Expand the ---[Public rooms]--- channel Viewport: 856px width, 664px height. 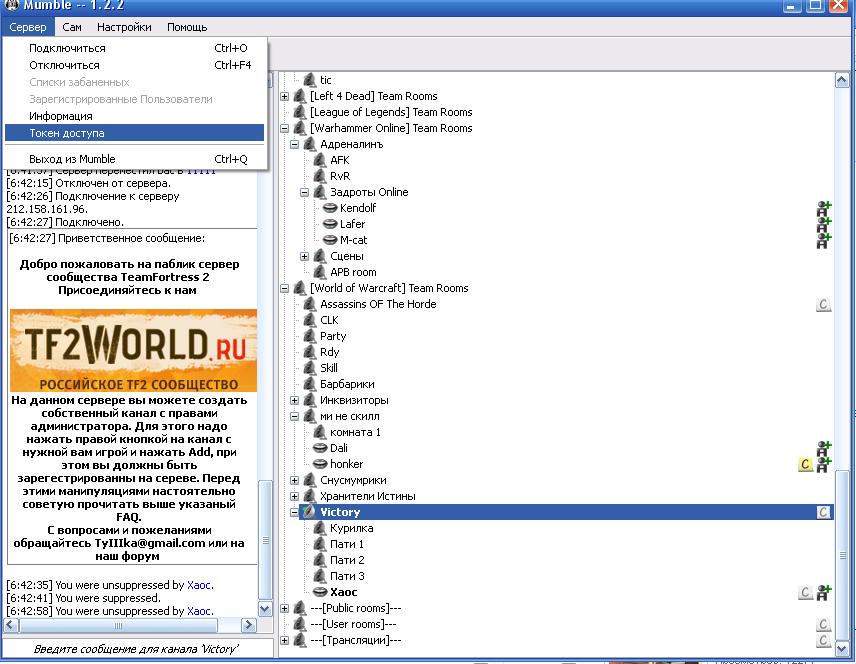coord(284,608)
